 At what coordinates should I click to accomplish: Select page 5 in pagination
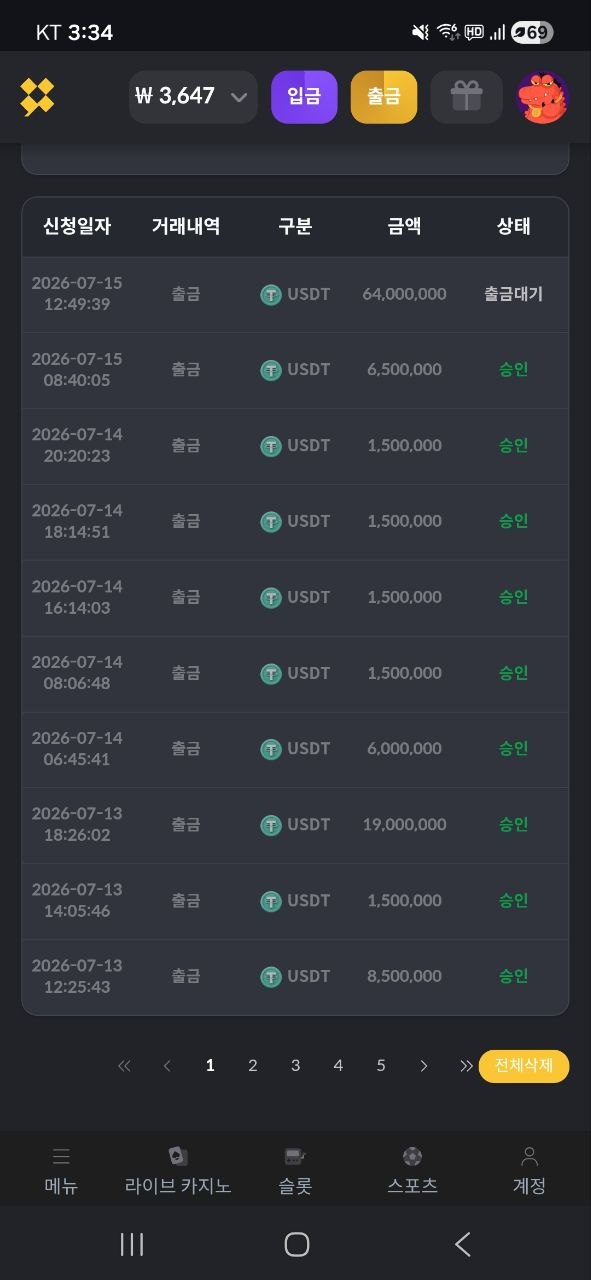[x=381, y=1066]
